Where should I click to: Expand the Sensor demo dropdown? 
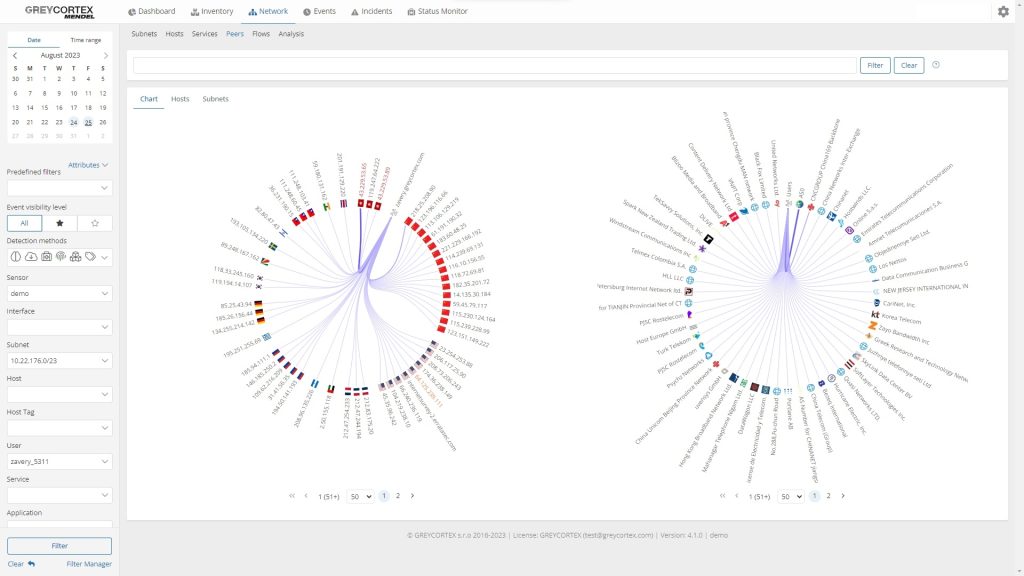point(59,294)
